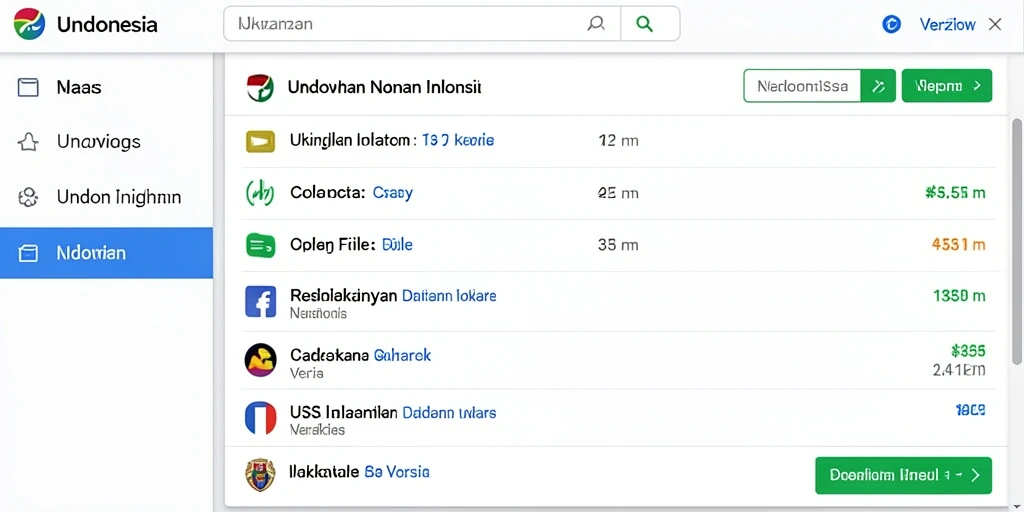Open the Unawiogs sidebar item
Screen dimensions: 1024x512
(106, 142)
